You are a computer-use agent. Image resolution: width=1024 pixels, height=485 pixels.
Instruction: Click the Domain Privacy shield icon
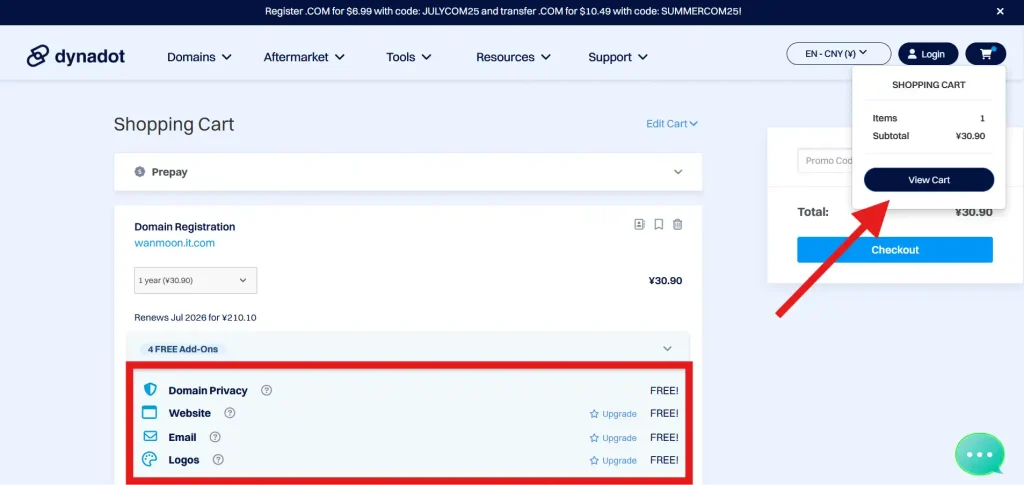150,390
